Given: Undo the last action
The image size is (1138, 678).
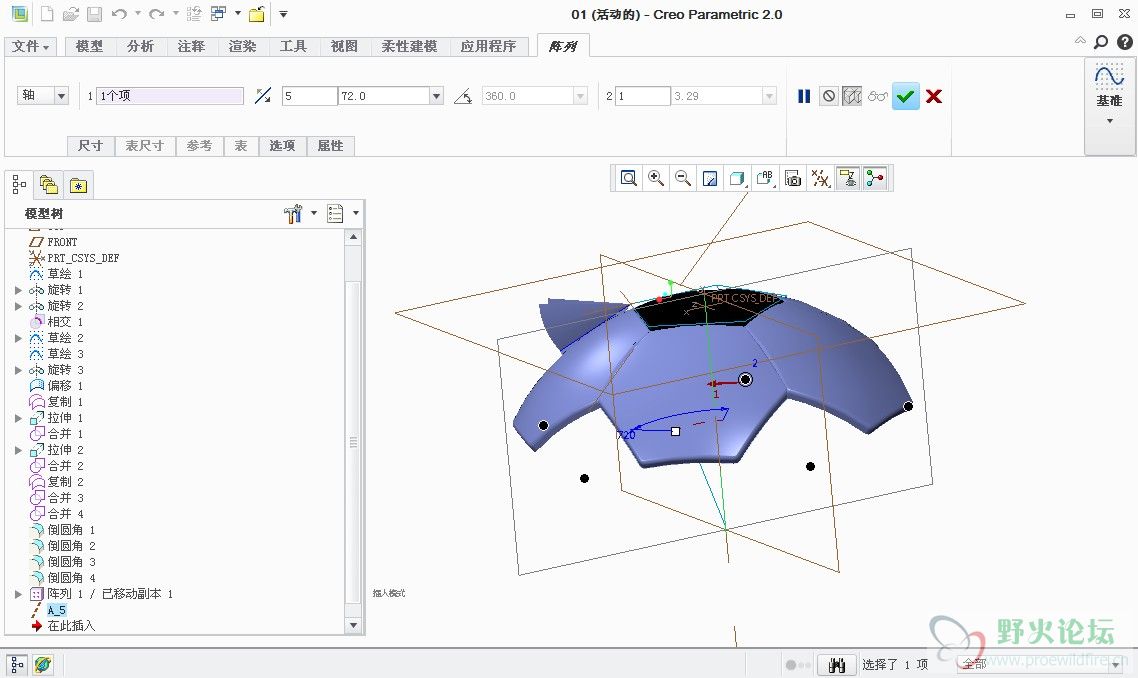Looking at the screenshot, I should (119, 14).
